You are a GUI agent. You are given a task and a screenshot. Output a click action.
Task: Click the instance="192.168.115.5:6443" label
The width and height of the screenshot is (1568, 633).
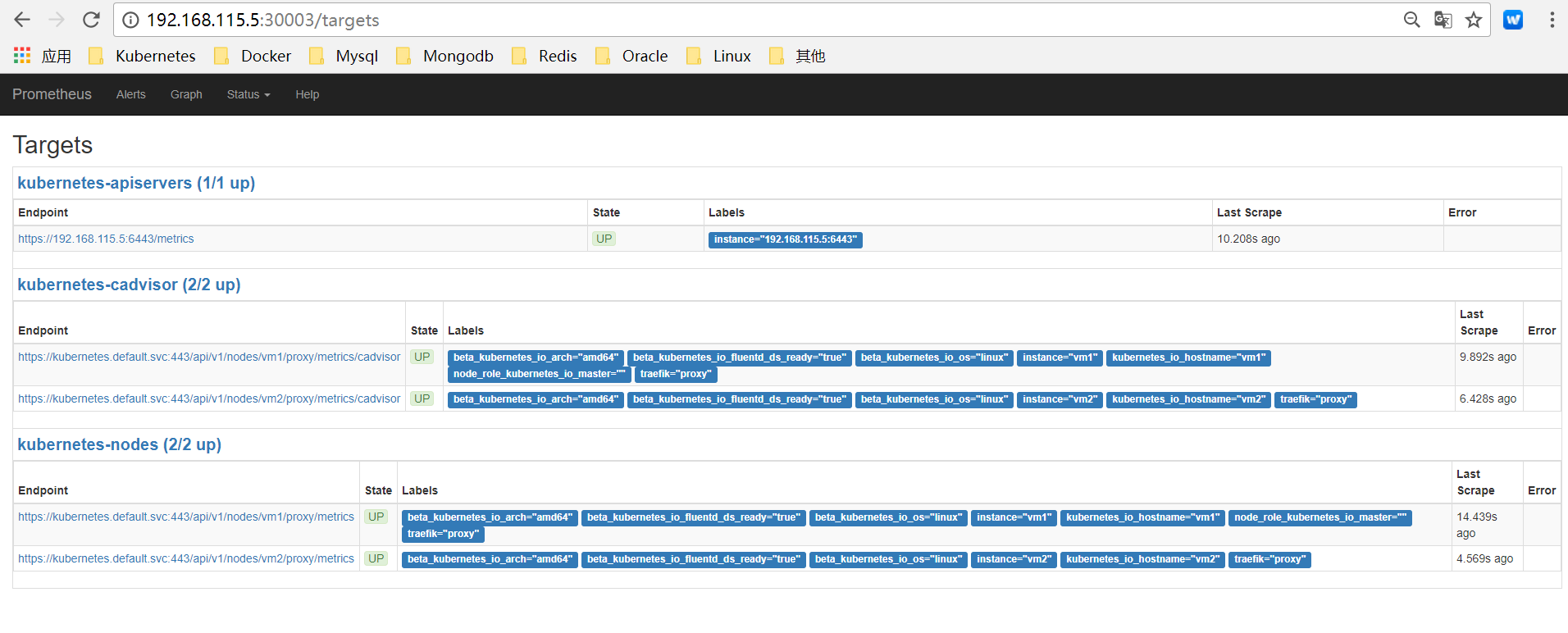[785, 239]
